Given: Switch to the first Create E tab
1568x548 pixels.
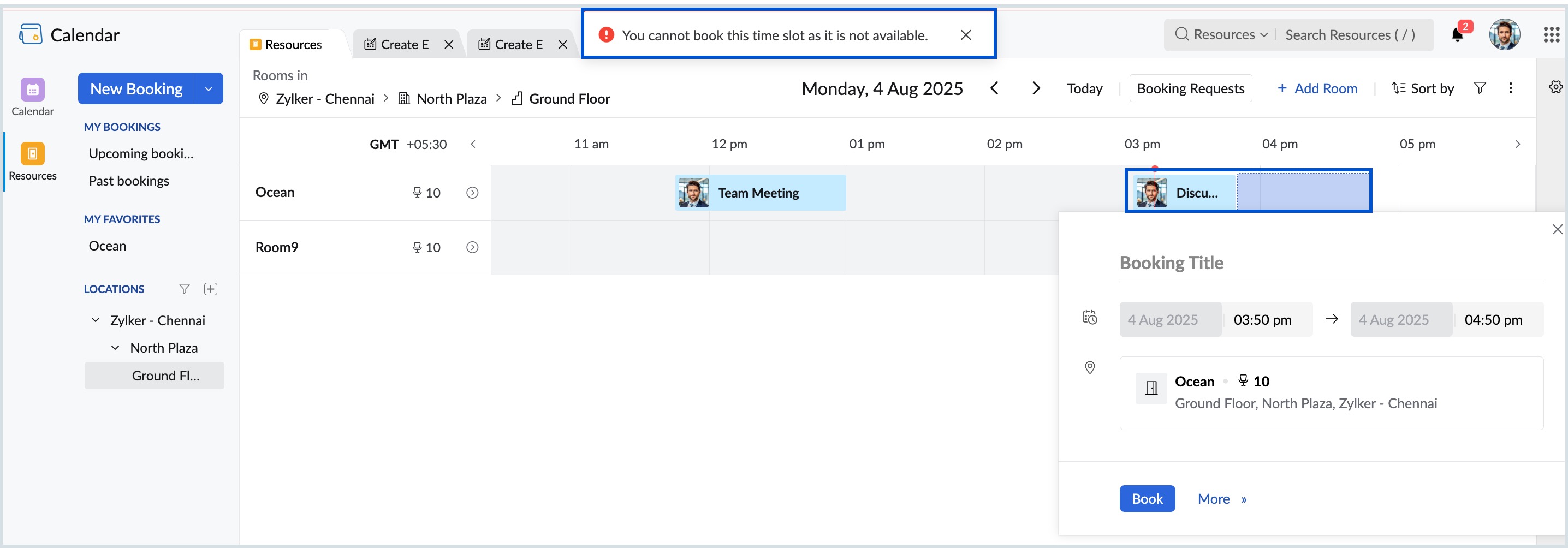Looking at the screenshot, I should coord(404,44).
